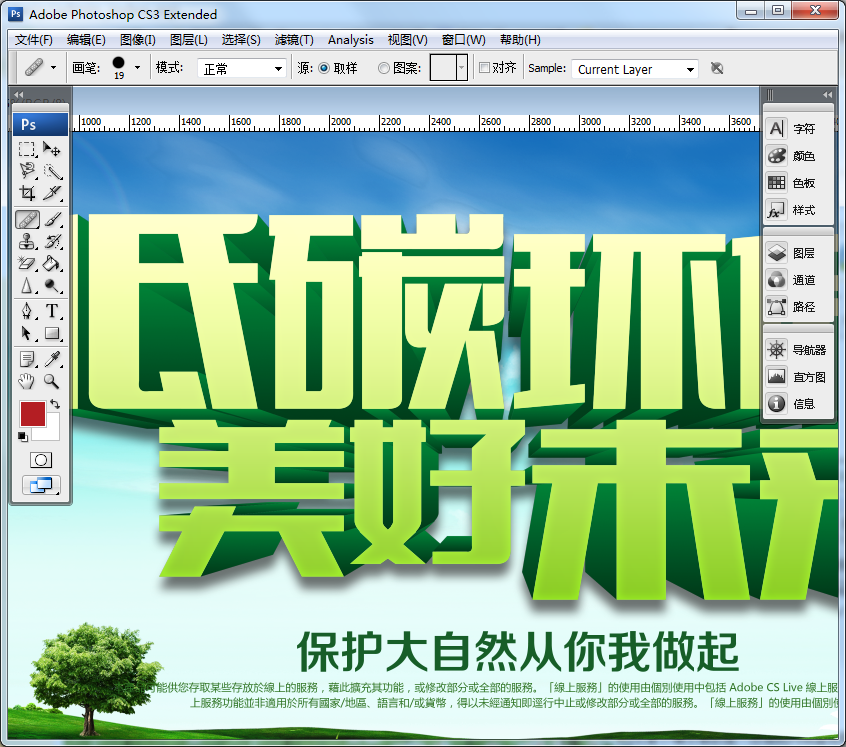Select the 取样 source radio button
This screenshot has width=846, height=747.
tap(324, 68)
